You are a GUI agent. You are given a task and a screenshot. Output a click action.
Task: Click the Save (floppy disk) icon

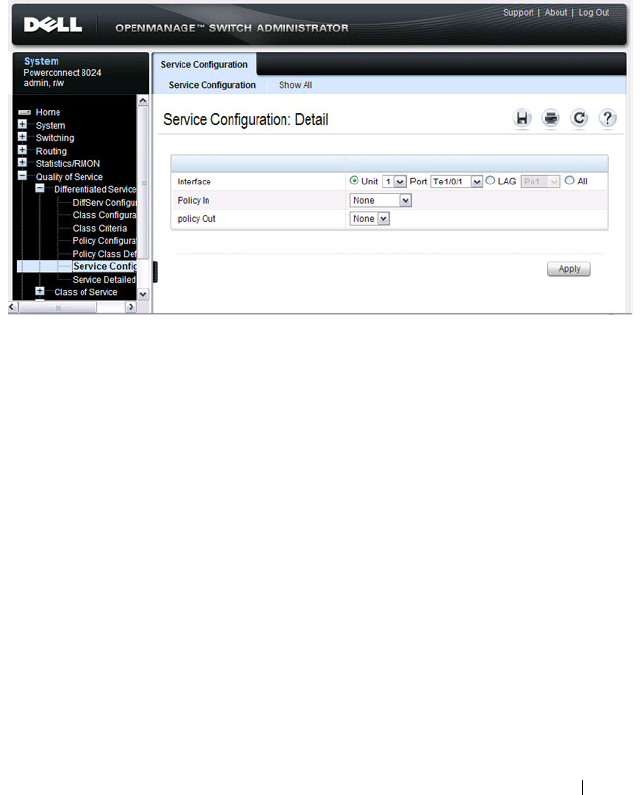tap(522, 118)
